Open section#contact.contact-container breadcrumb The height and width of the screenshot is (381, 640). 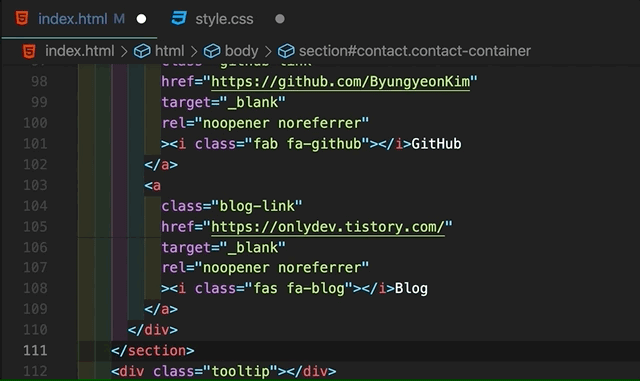(415, 51)
